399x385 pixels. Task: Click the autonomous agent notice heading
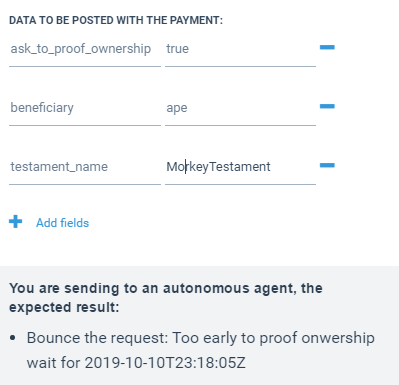pos(166,298)
